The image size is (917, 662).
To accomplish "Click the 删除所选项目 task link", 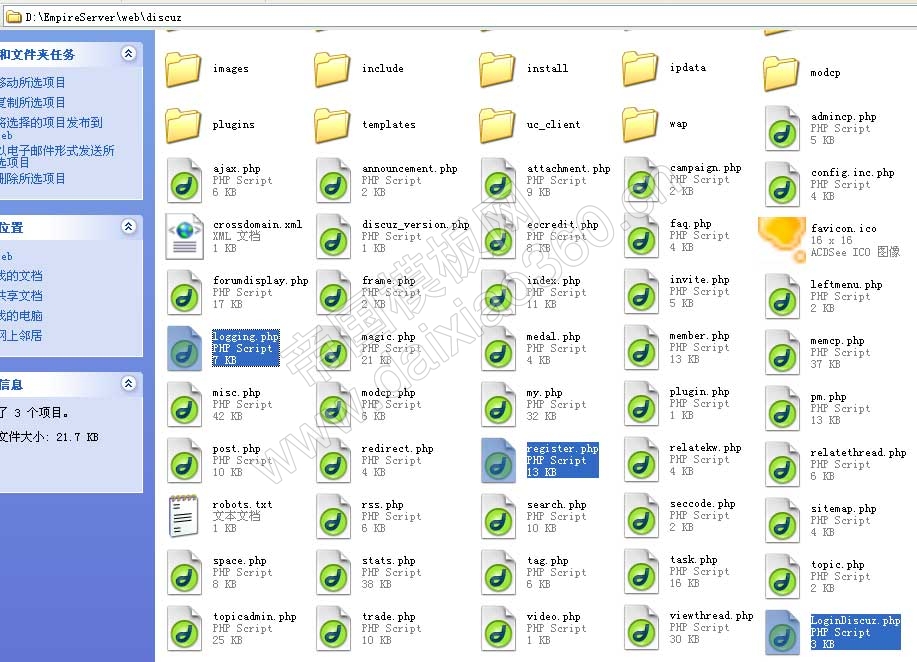I will [x=33, y=179].
